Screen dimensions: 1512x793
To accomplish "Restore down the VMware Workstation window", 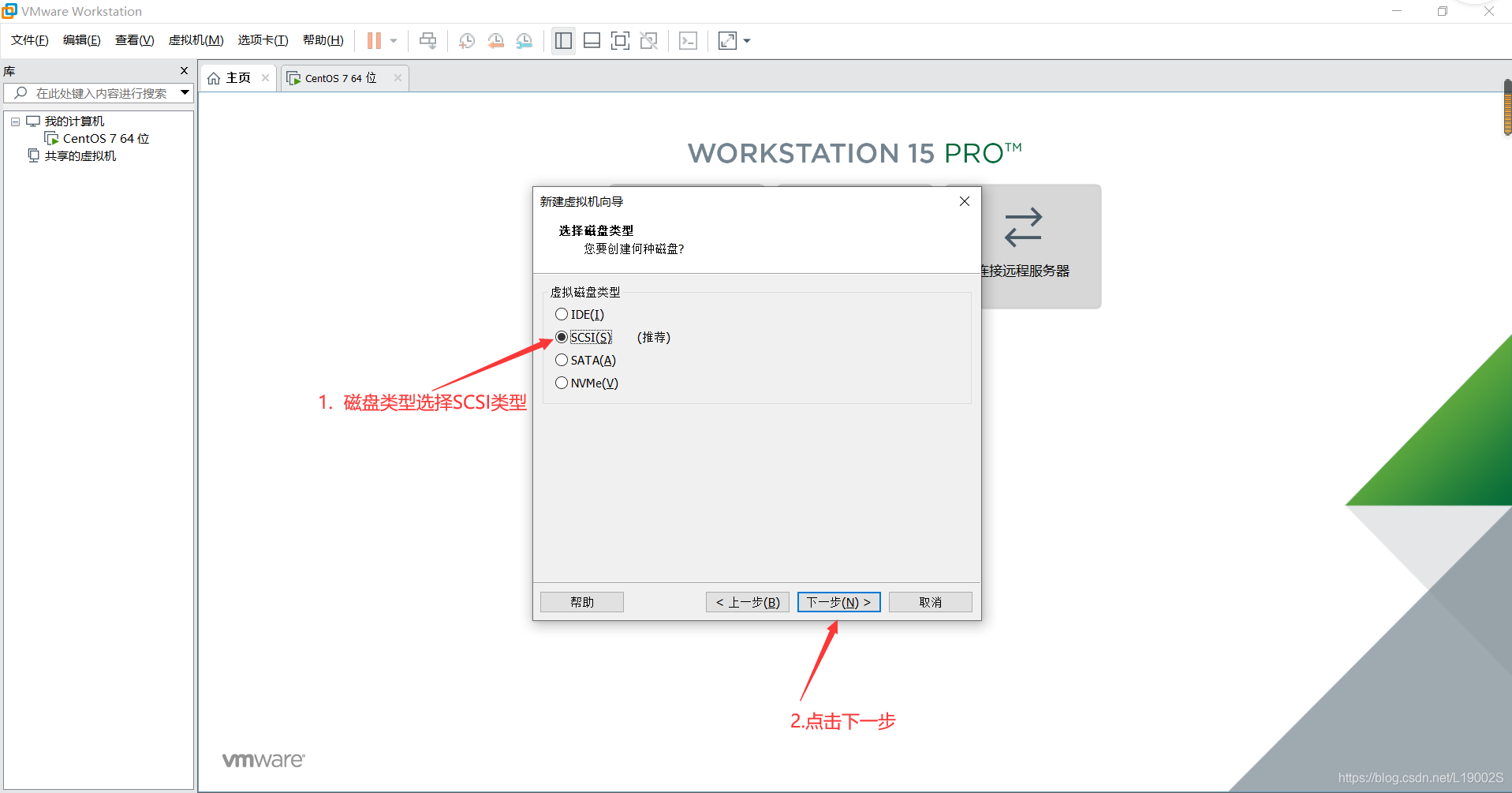I will (1443, 11).
